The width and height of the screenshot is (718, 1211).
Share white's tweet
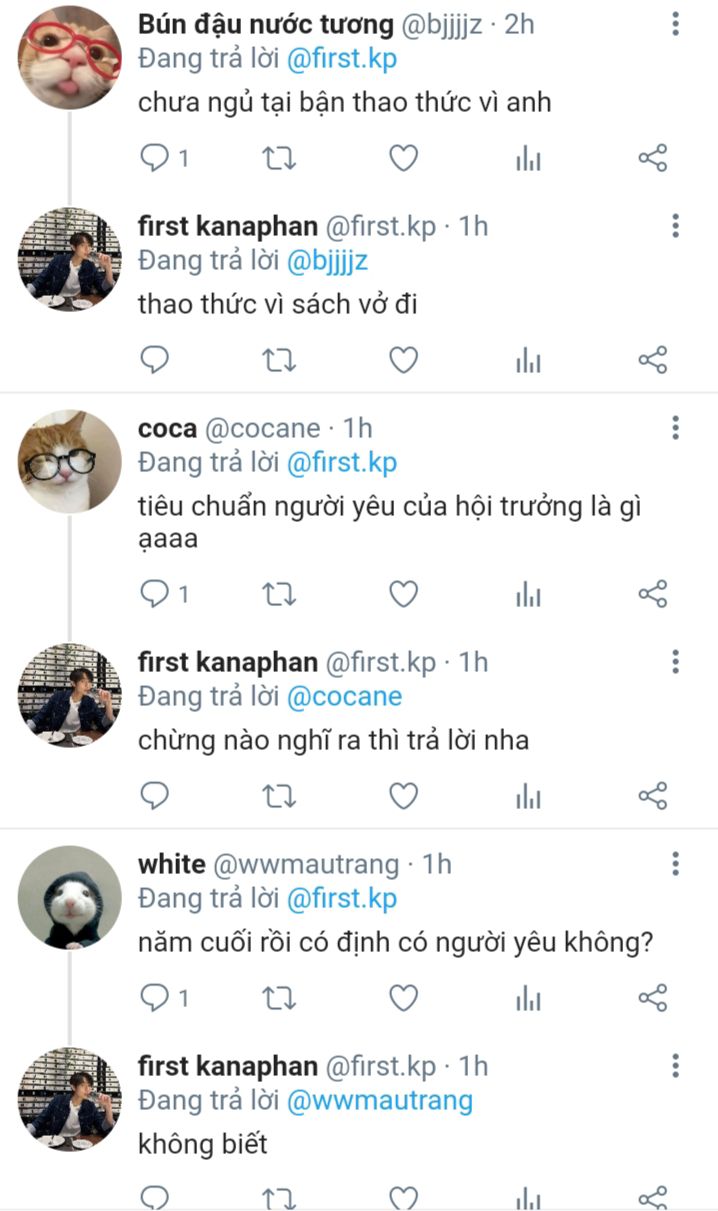(x=652, y=997)
